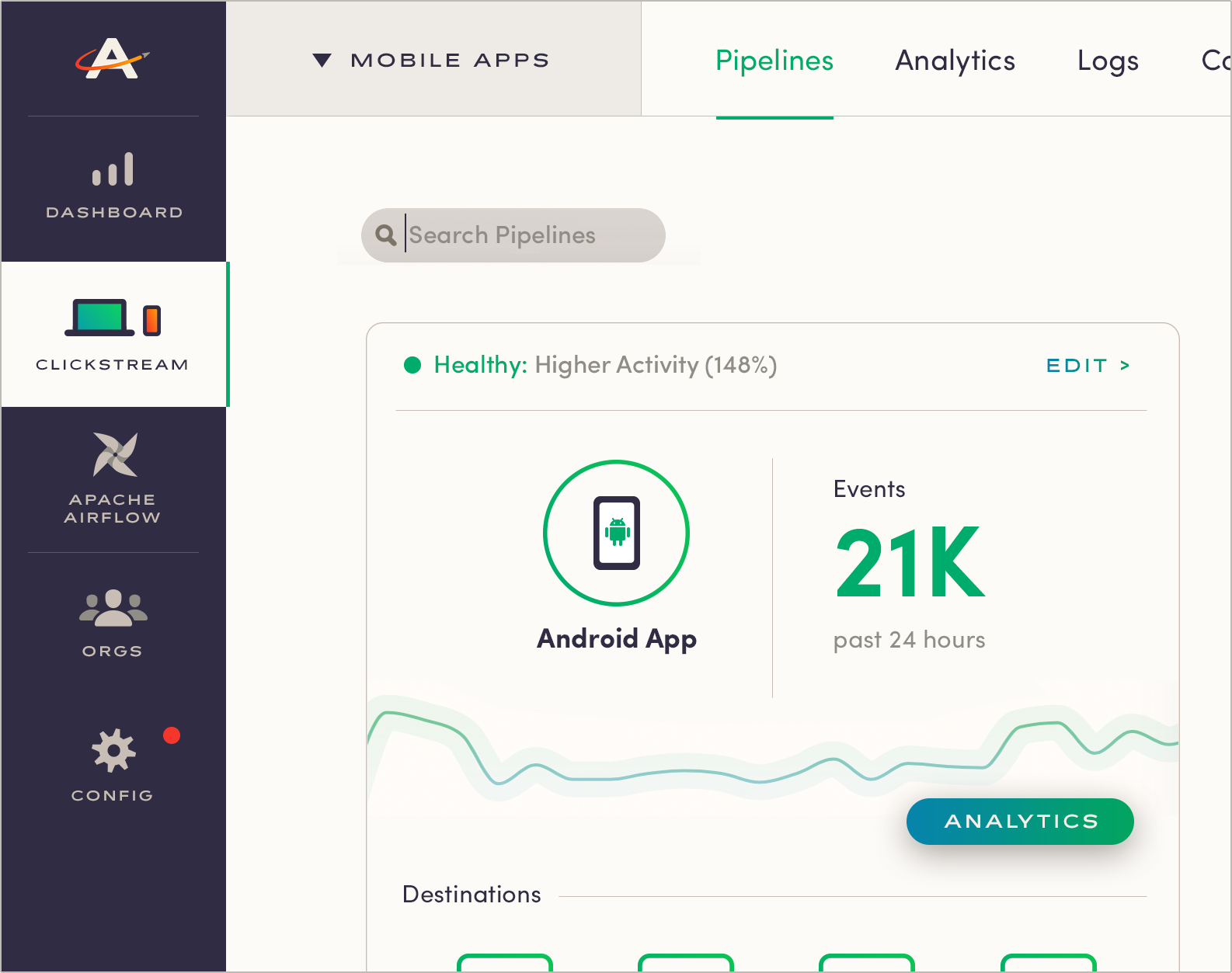Switch to the Analytics tab

pyautogui.click(x=955, y=61)
